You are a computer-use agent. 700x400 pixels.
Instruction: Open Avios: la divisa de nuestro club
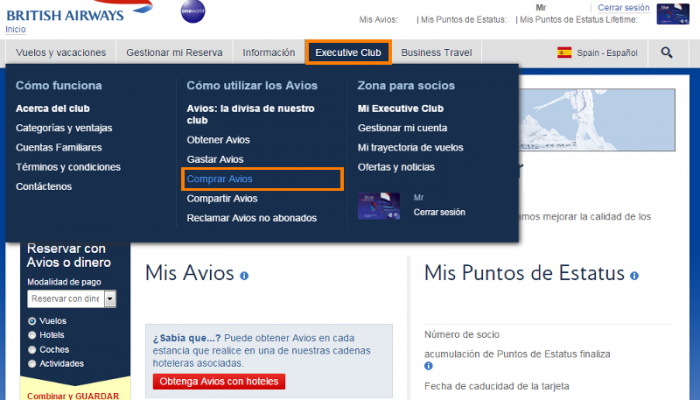click(250, 114)
